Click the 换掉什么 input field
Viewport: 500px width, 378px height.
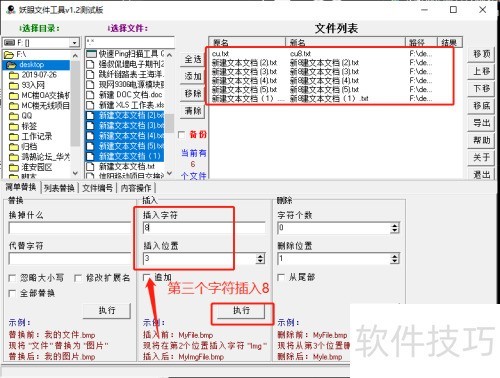70,228
